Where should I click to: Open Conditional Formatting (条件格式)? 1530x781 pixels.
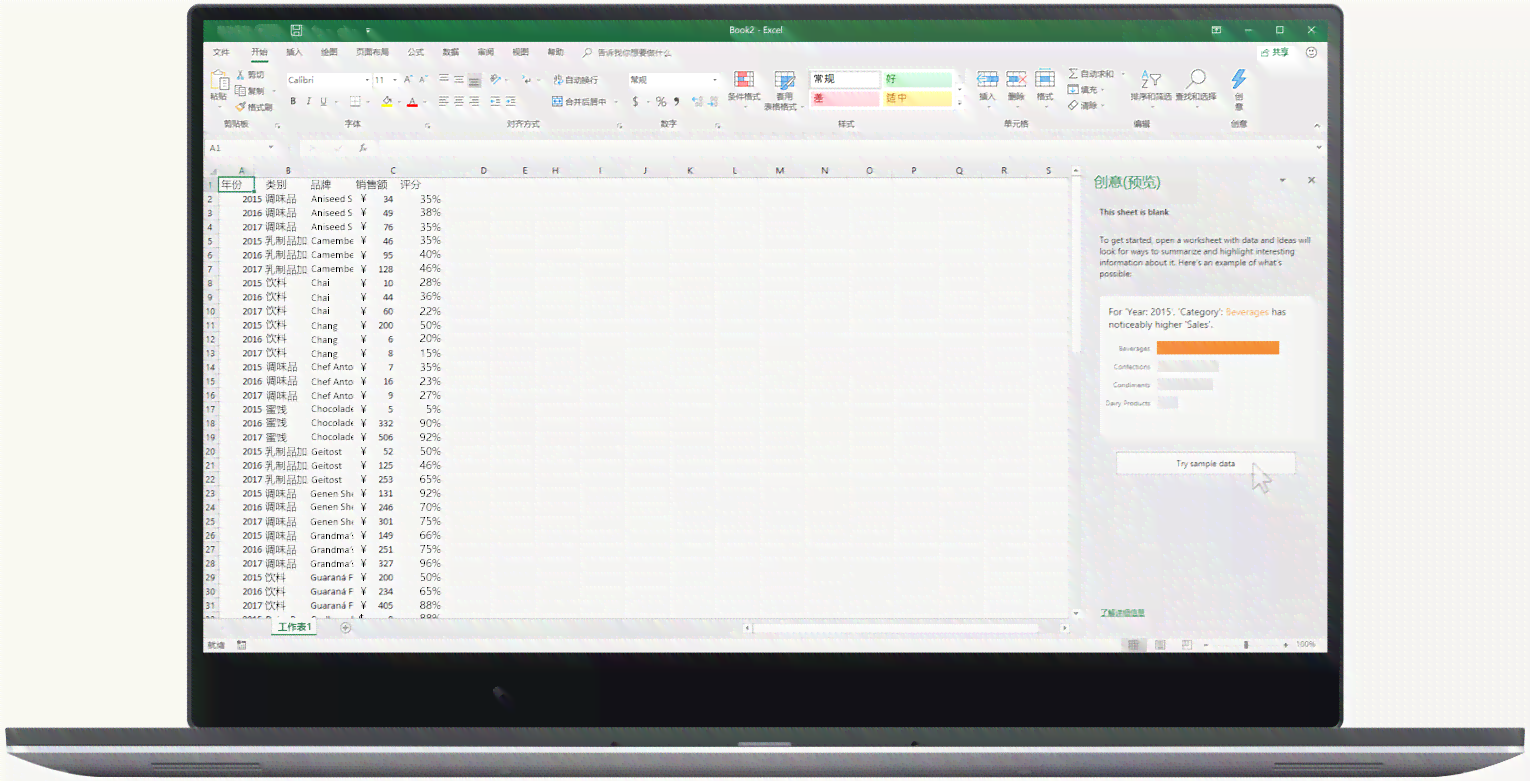pos(743,88)
